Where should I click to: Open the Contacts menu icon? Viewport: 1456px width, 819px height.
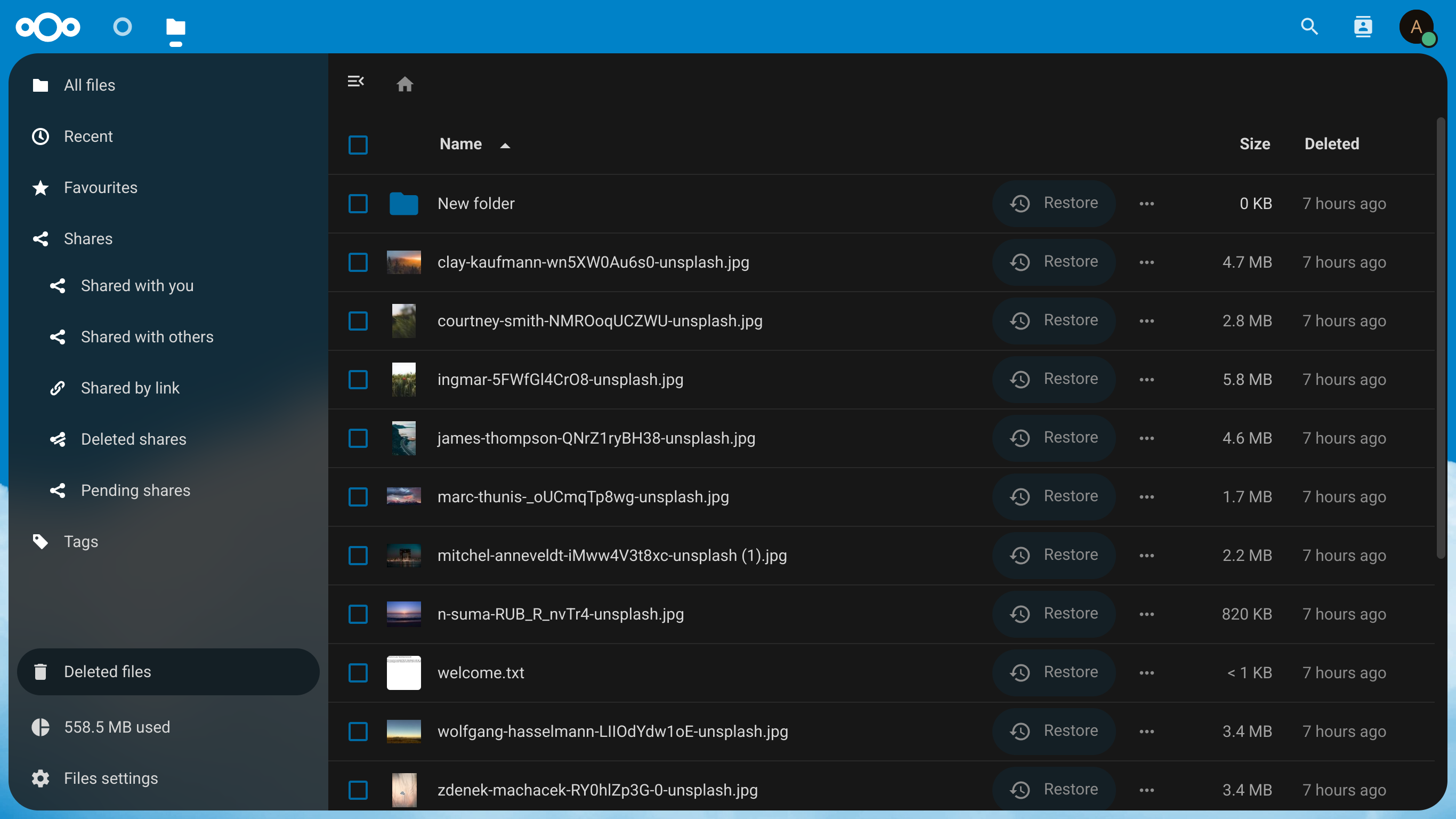[1363, 27]
